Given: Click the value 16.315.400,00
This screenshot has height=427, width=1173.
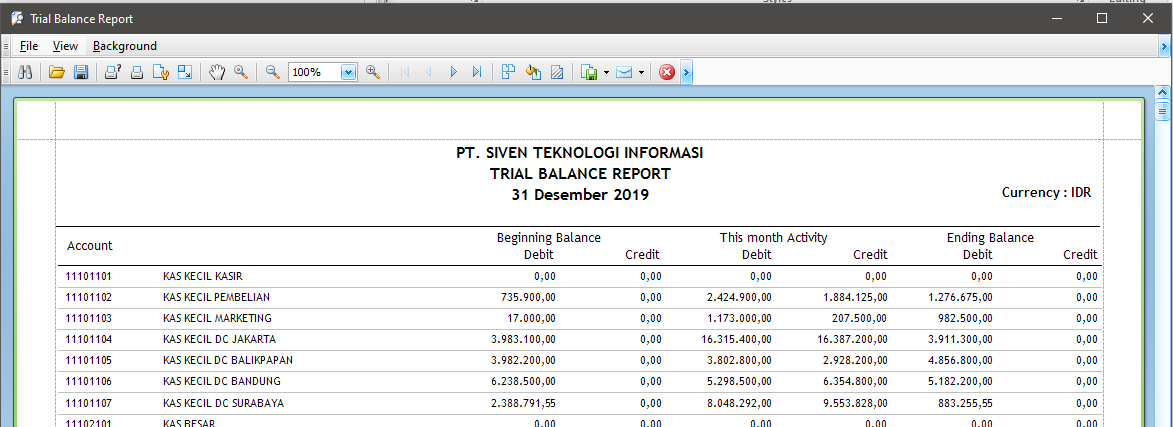Looking at the screenshot, I should pyautogui.click(x=737, y=339).
